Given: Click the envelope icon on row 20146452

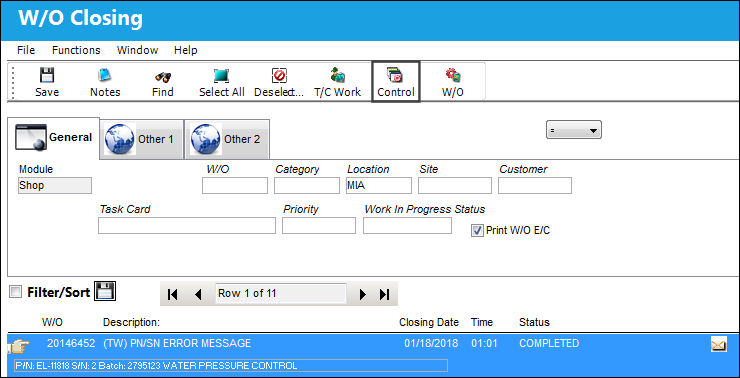Looking at the screenshot, I should 718,345.
